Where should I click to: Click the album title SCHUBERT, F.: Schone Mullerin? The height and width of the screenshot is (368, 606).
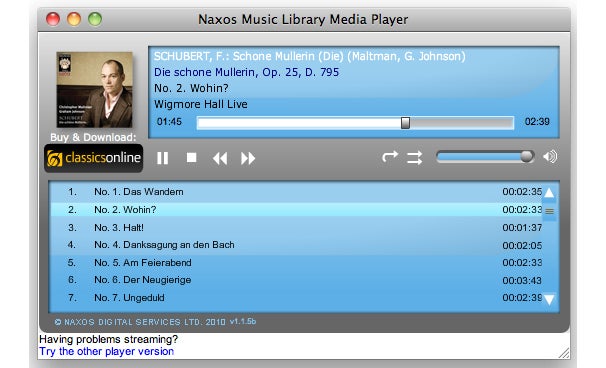(310, 56)
